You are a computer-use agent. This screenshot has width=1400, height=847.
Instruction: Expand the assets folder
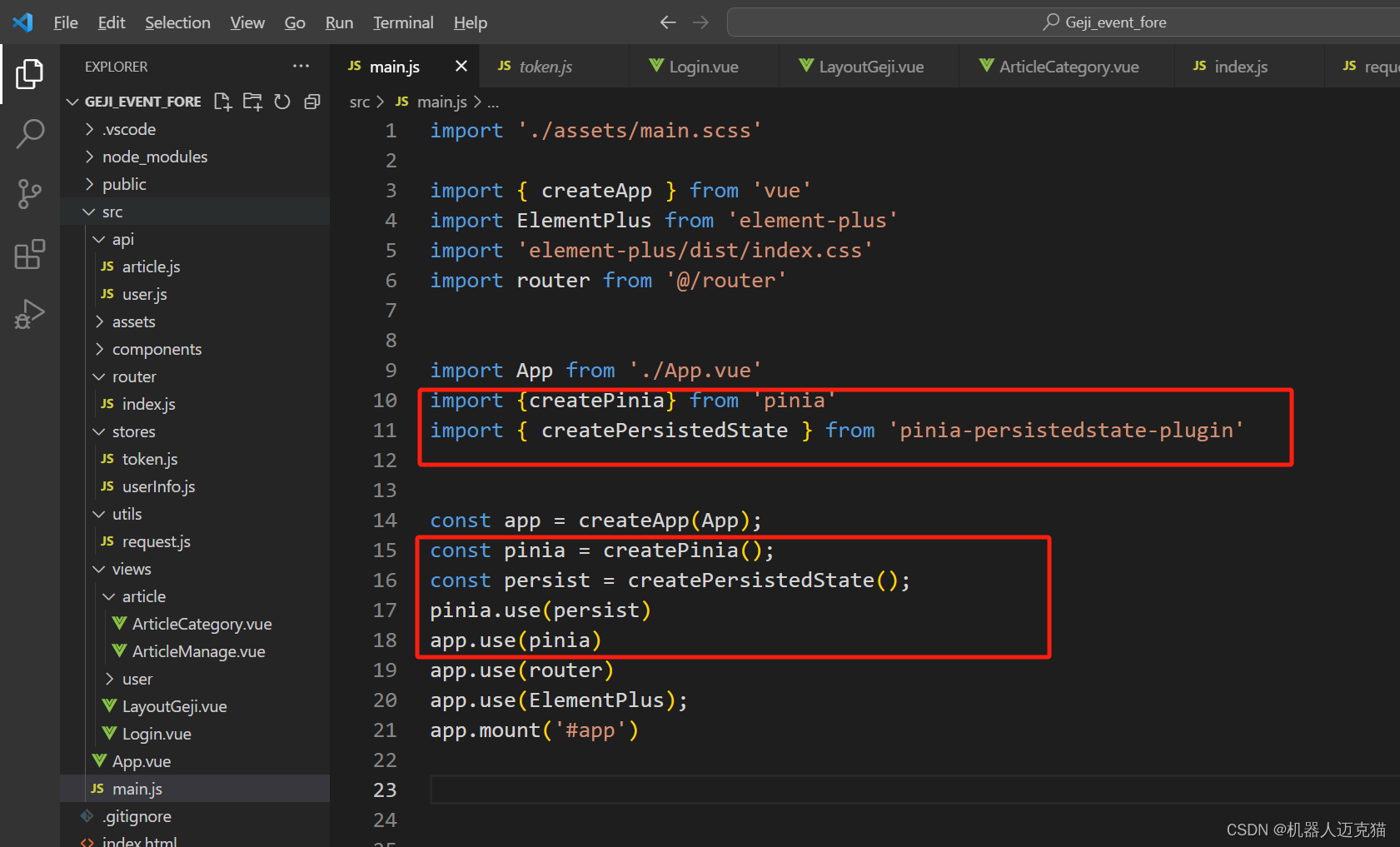(x=133, y=321)
